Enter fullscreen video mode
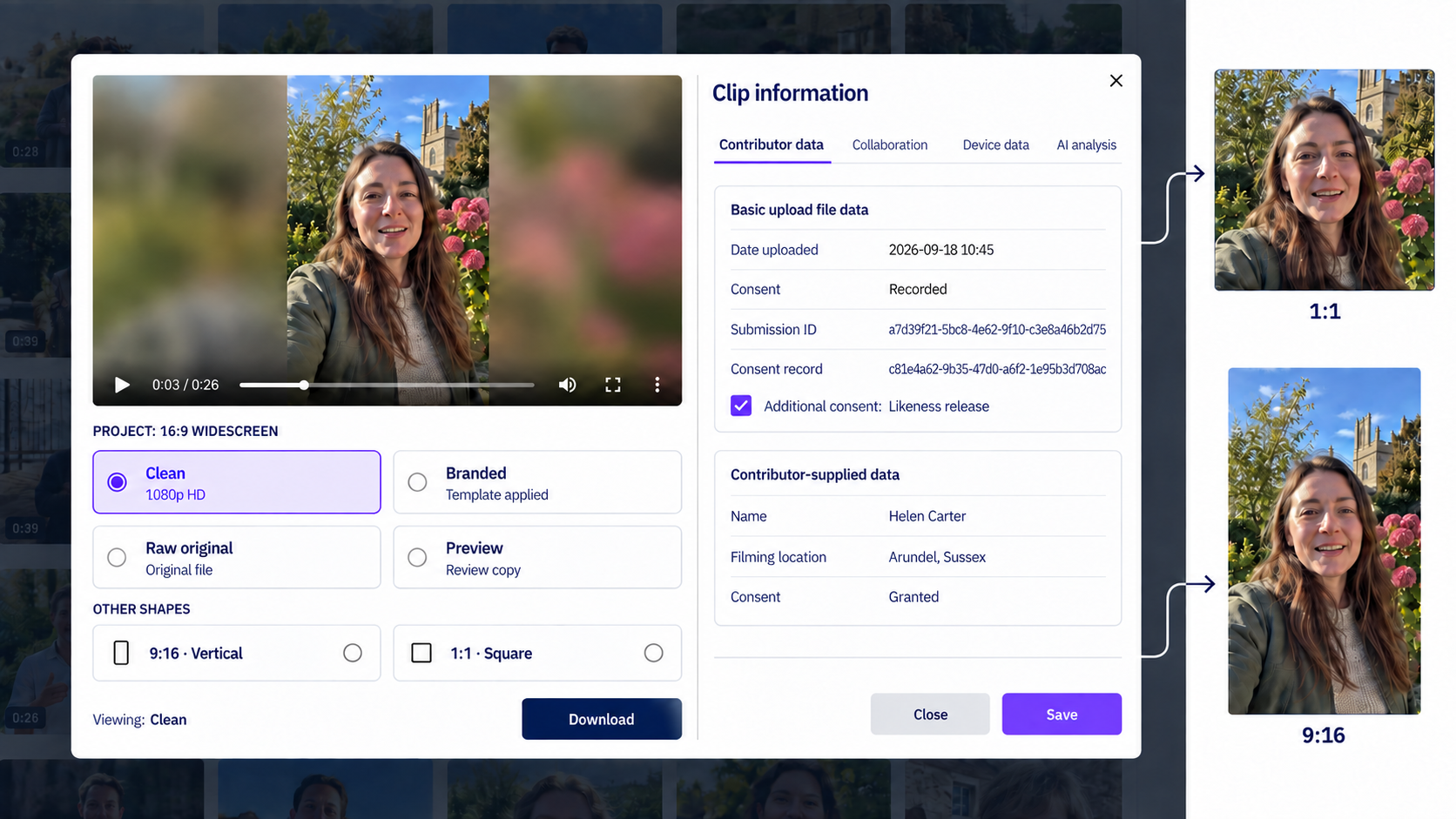This screenshot has height=819, width=1456. (x=613, y=385)
